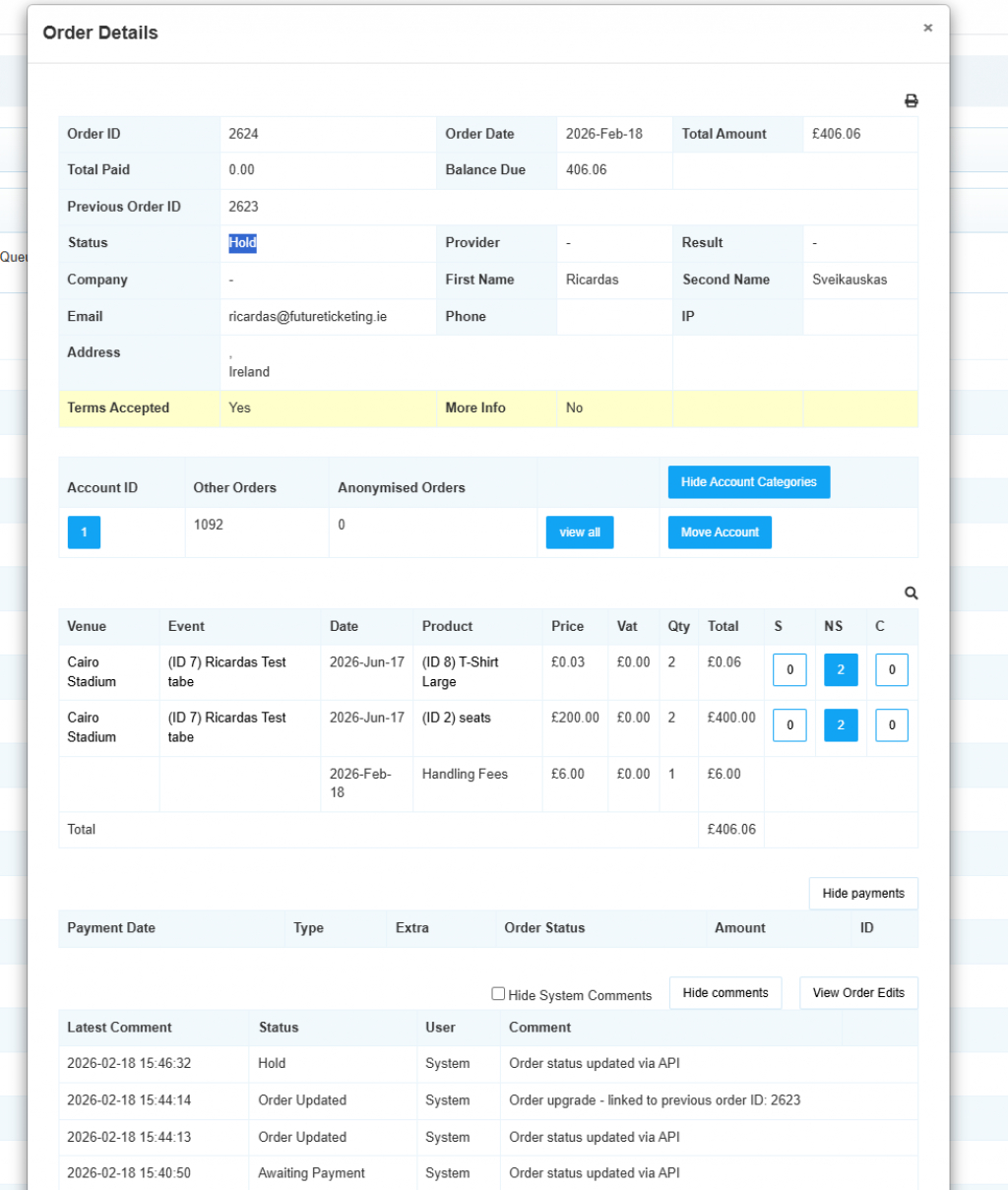Screen dimensions: 1008x1190
Task: Click S count 0 for seats row
Action: 789,725
